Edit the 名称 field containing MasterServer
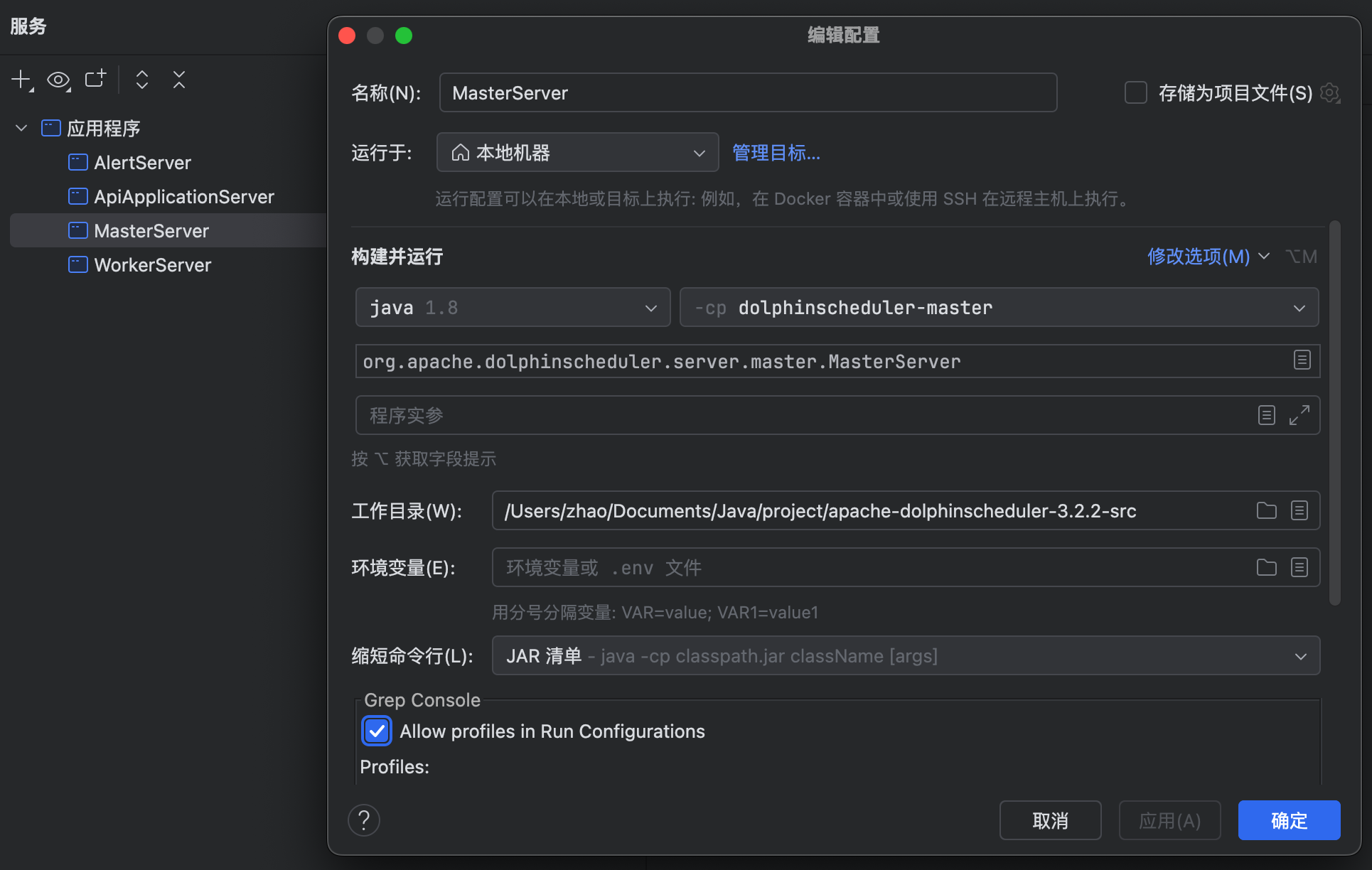The height and width of the screenshot is (870, 1372). click(748, 92)
